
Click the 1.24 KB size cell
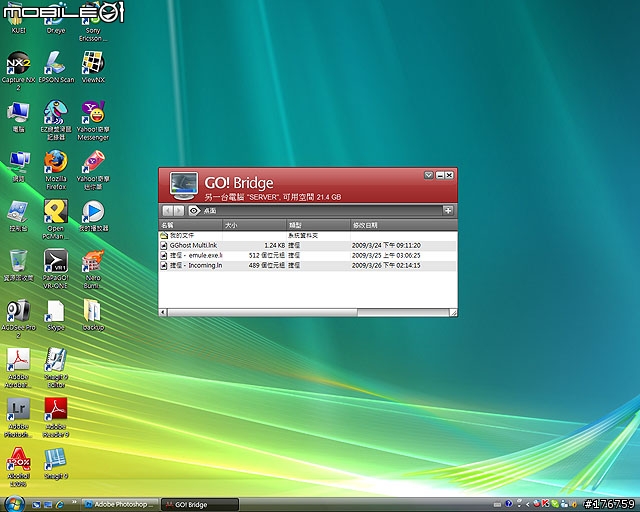coord(274,245)
